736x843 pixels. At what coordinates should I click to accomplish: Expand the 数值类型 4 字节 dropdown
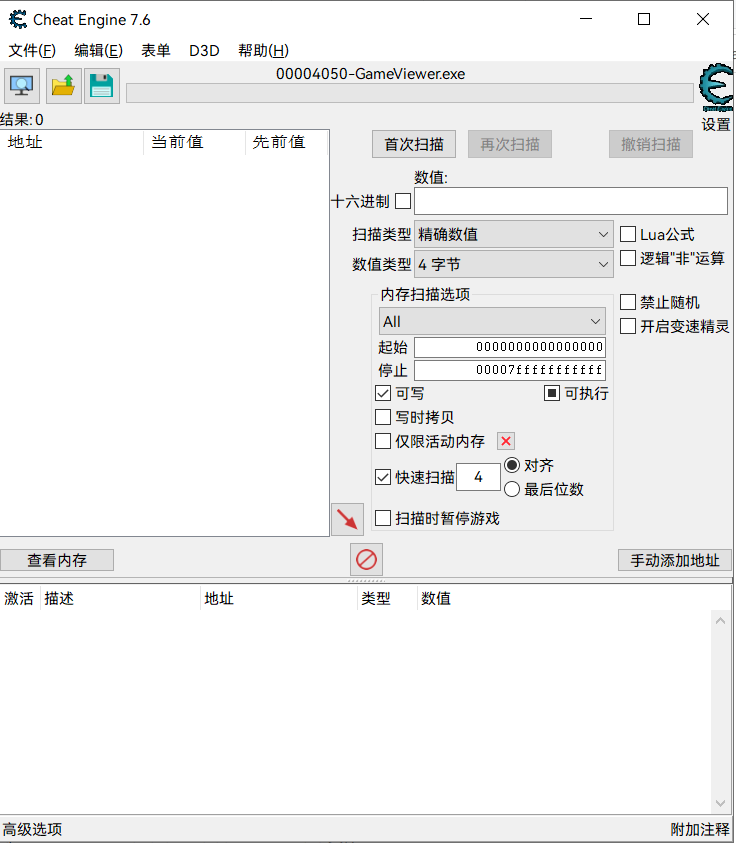514,264
